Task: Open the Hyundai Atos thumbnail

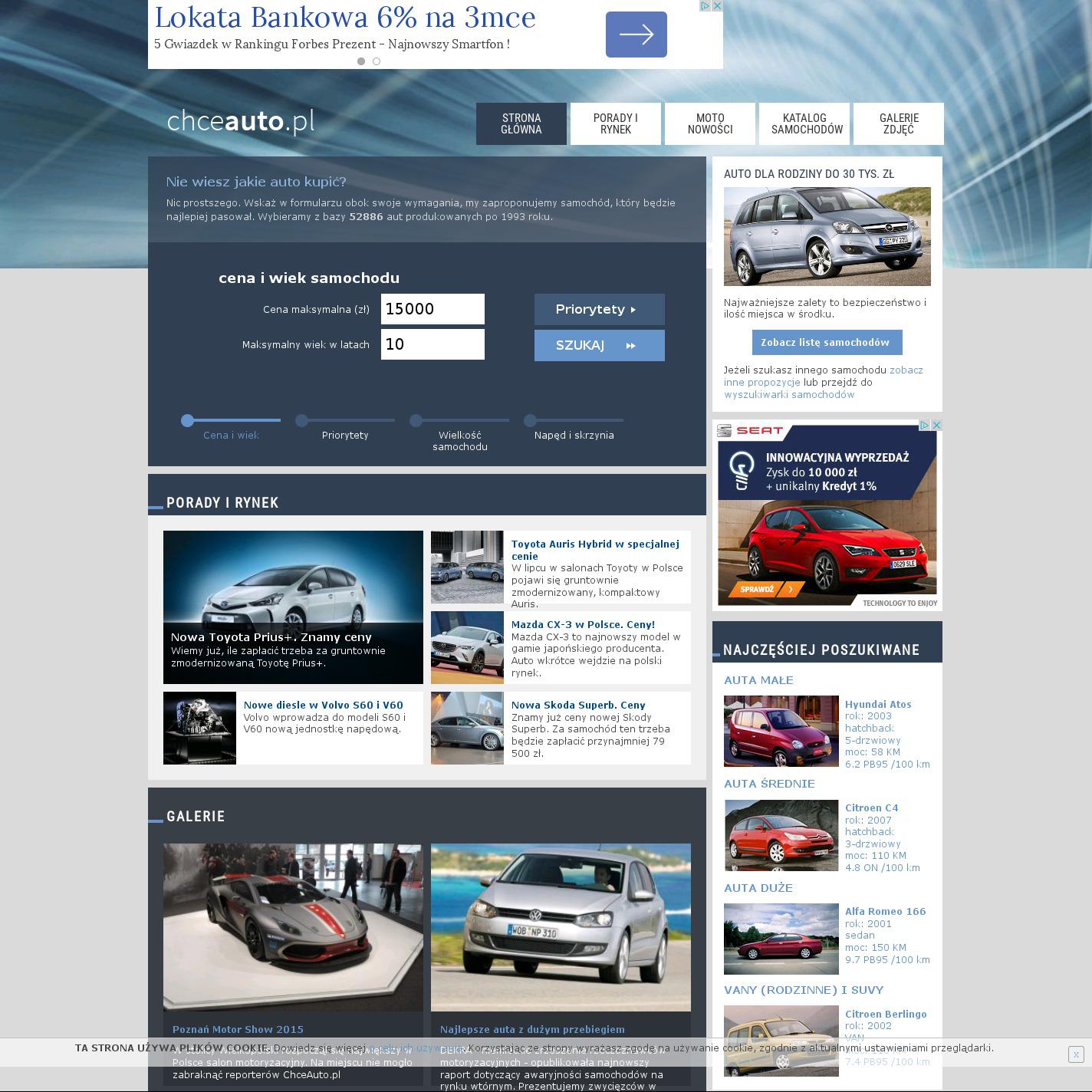Action: (781, 731)
